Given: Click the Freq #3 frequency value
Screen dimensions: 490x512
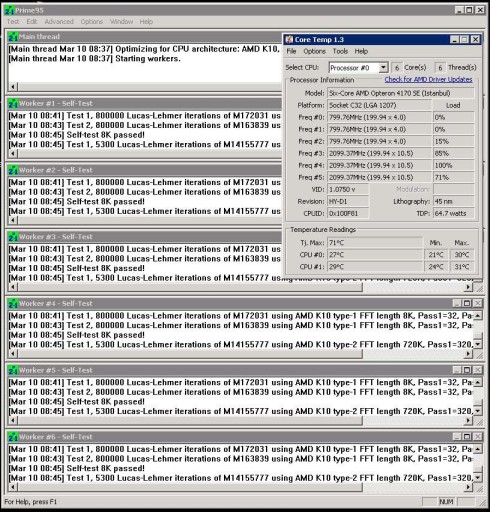Looking at the screenshot, I should click(x=379, y=153).
